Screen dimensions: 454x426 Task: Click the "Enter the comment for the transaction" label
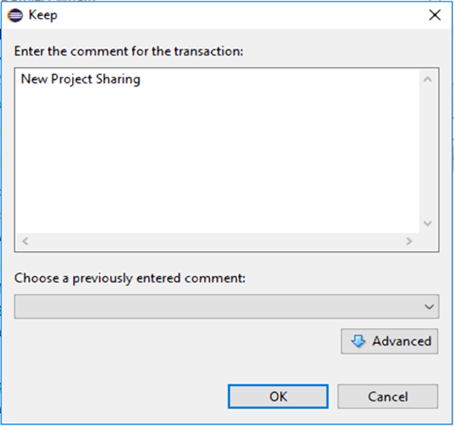pos(129,51)
